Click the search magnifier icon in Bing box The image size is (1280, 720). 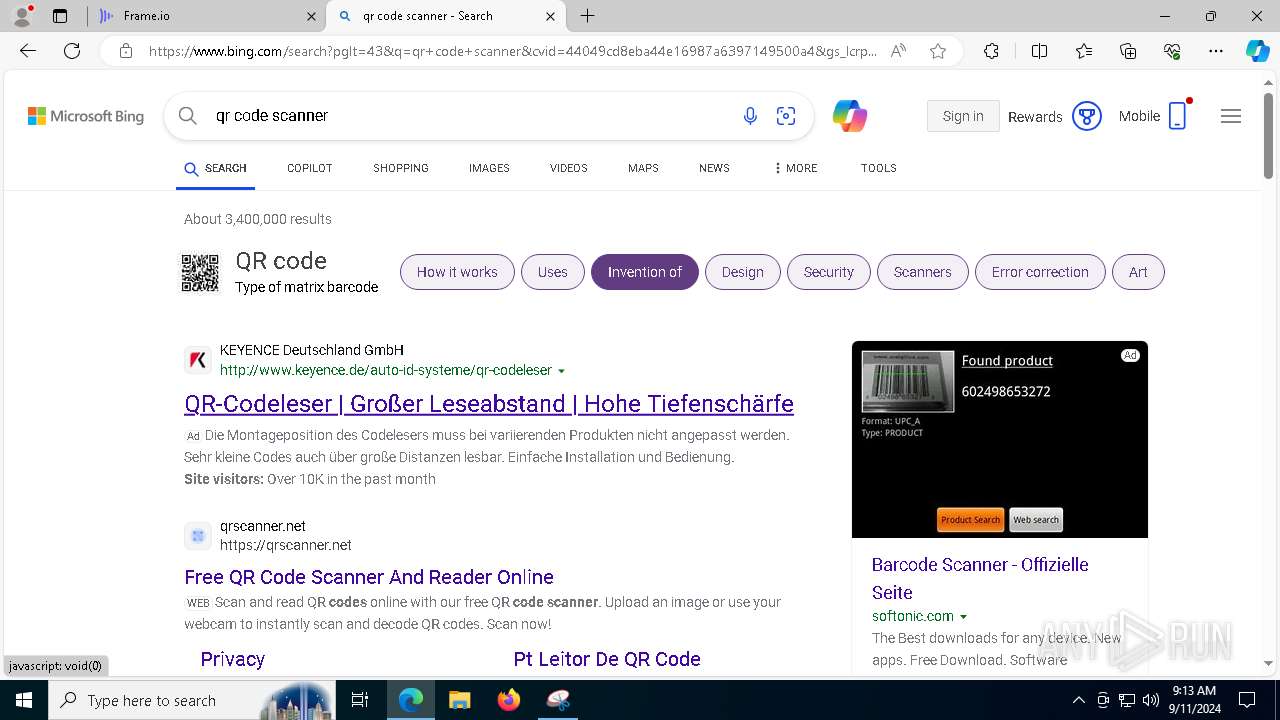(187, 116)
